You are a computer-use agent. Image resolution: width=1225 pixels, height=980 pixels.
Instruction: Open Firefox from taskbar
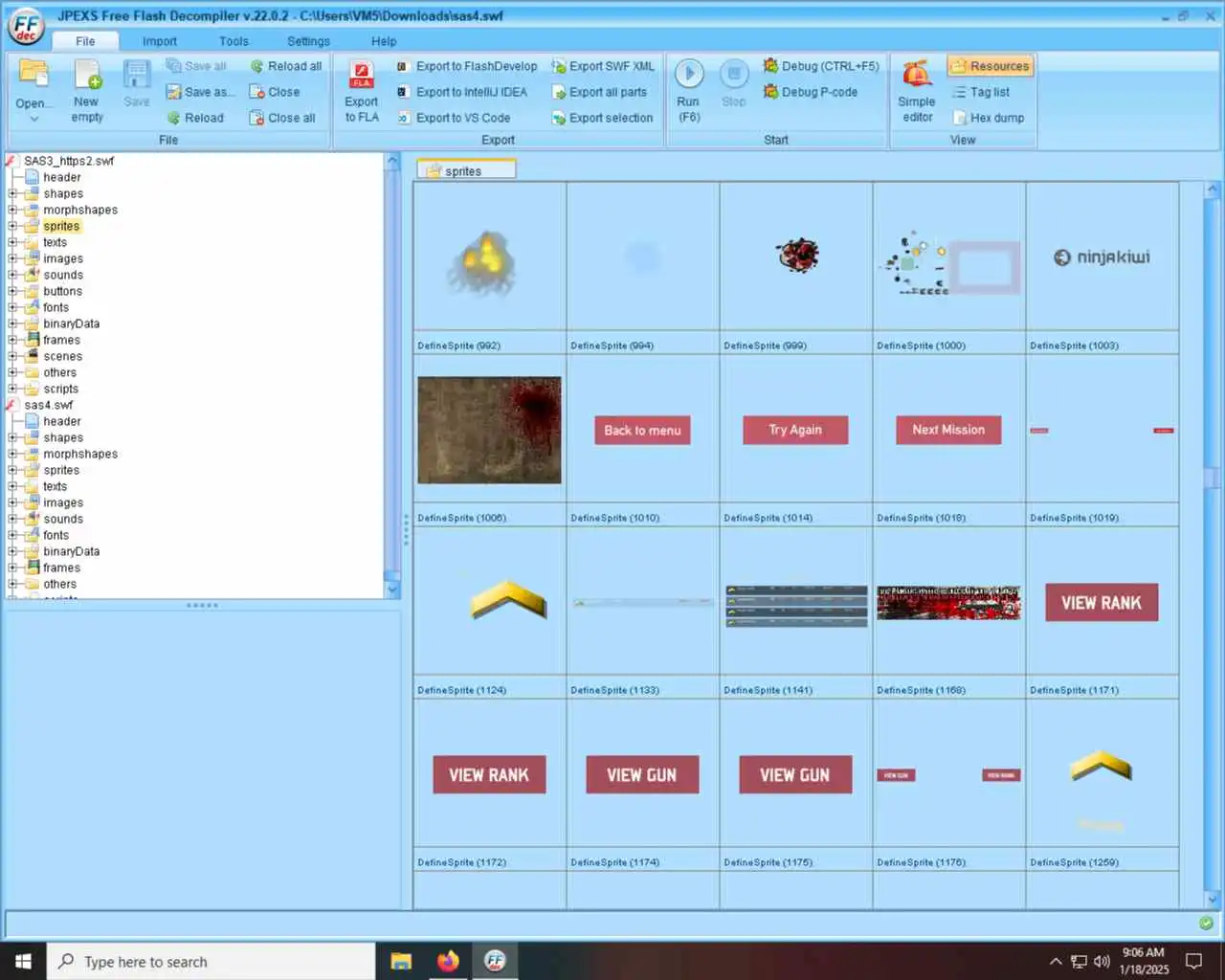448,961
